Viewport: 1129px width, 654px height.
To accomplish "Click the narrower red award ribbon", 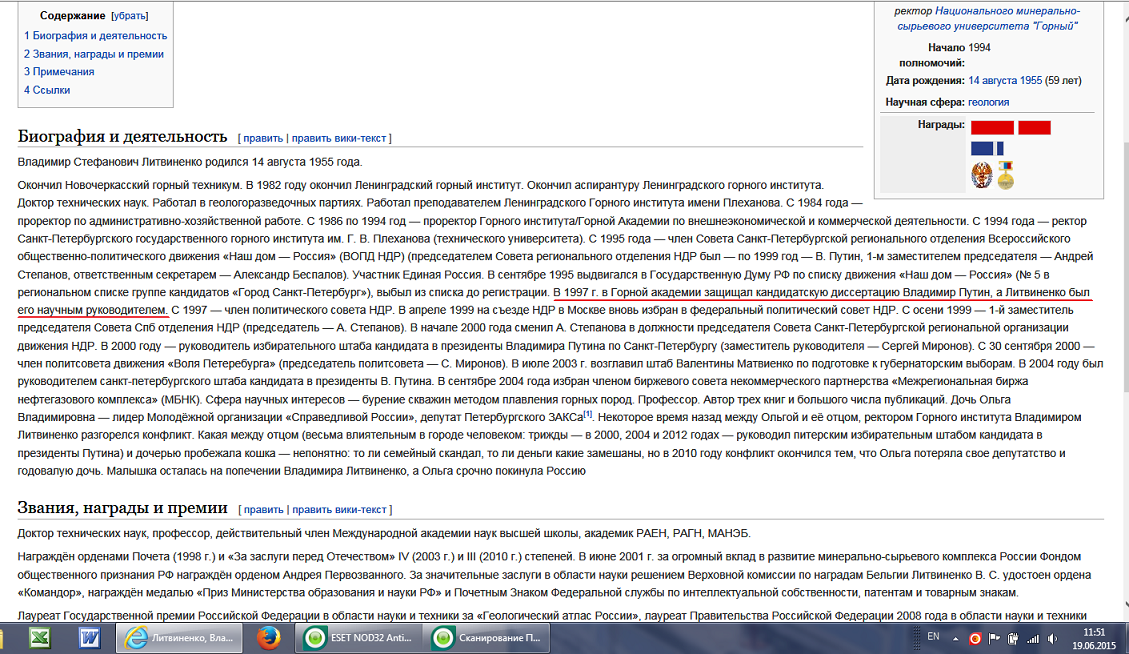I will pos(1034,127).
